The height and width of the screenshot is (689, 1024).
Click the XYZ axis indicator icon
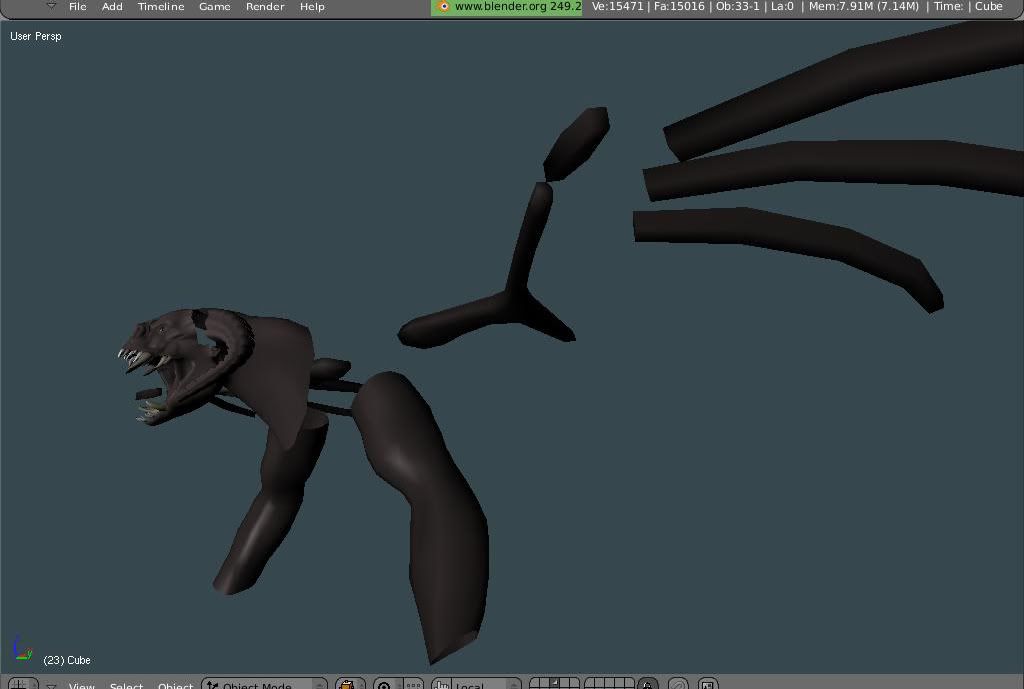pos(20,649)
